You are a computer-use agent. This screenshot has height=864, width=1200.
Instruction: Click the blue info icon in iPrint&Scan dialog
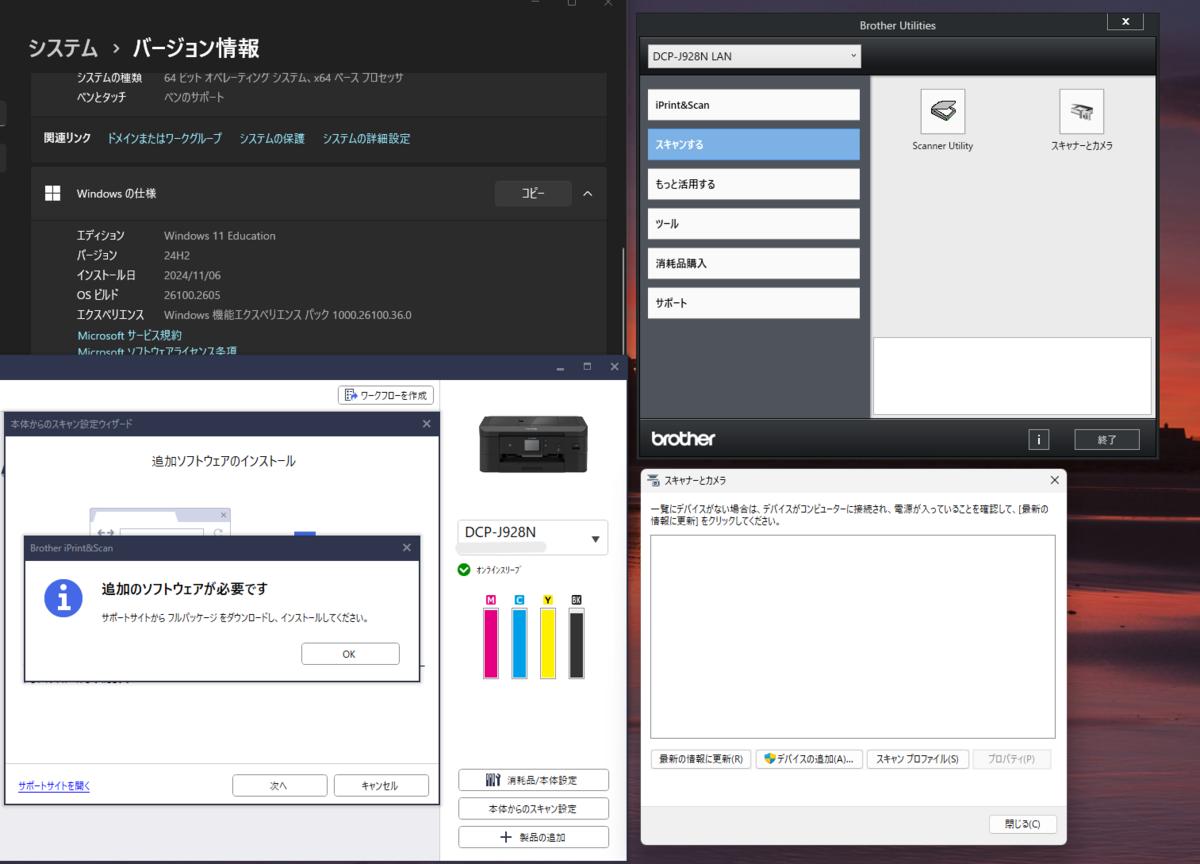63,598
